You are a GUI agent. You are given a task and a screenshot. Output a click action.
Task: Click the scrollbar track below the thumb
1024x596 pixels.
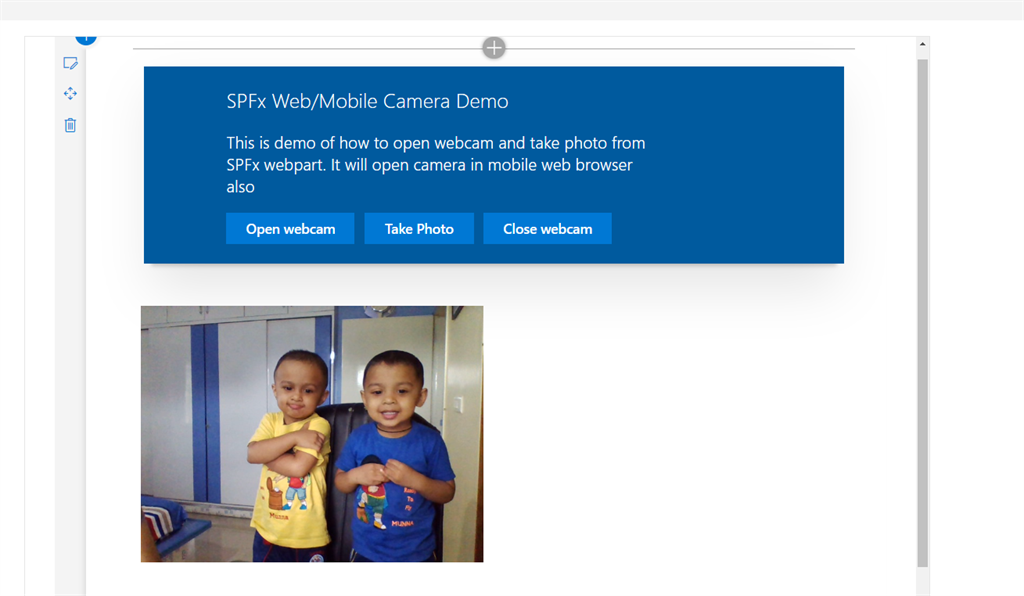[x=923, y=581]
